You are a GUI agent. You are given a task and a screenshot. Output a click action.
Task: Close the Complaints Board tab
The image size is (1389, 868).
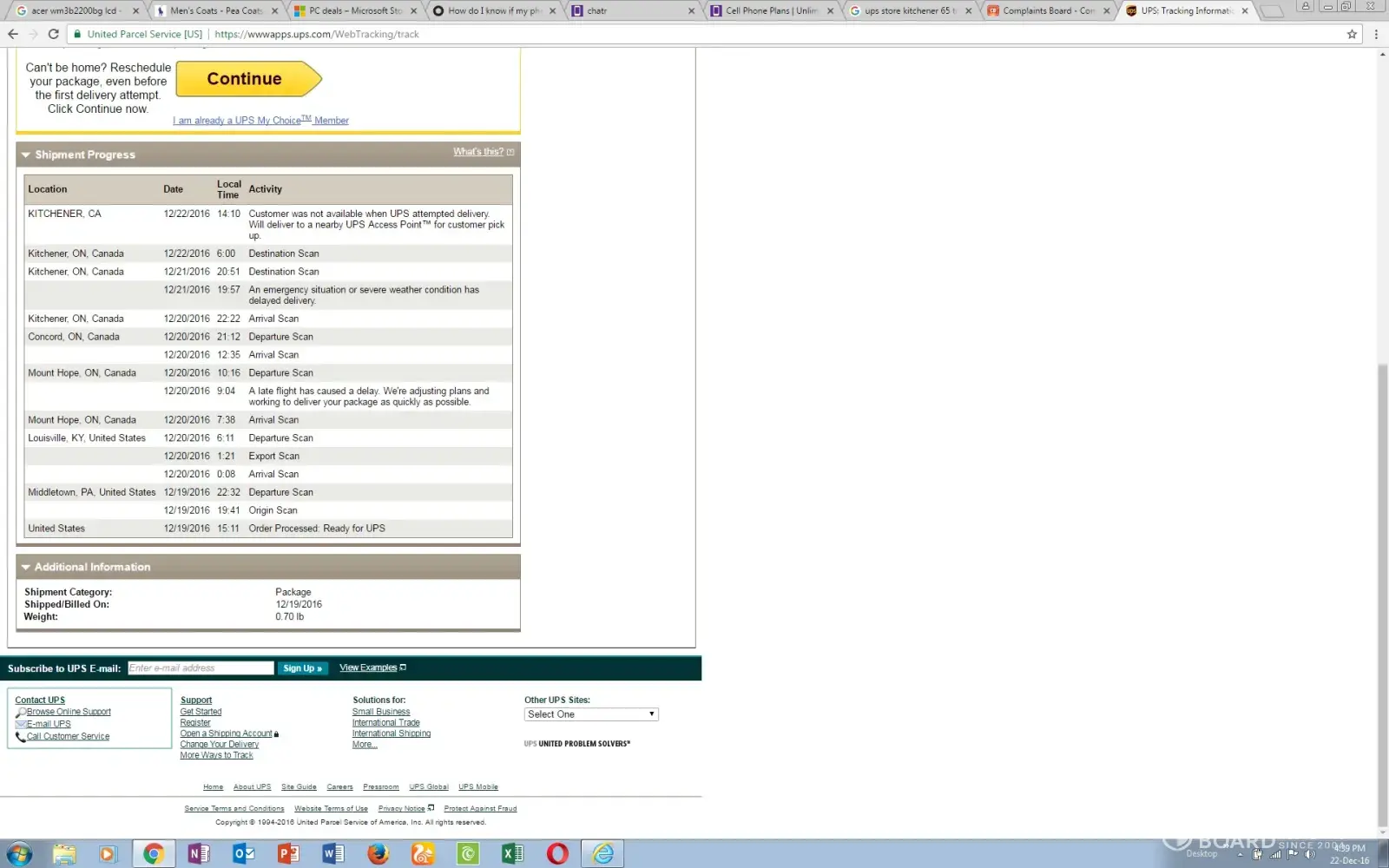click(1107, 11)
